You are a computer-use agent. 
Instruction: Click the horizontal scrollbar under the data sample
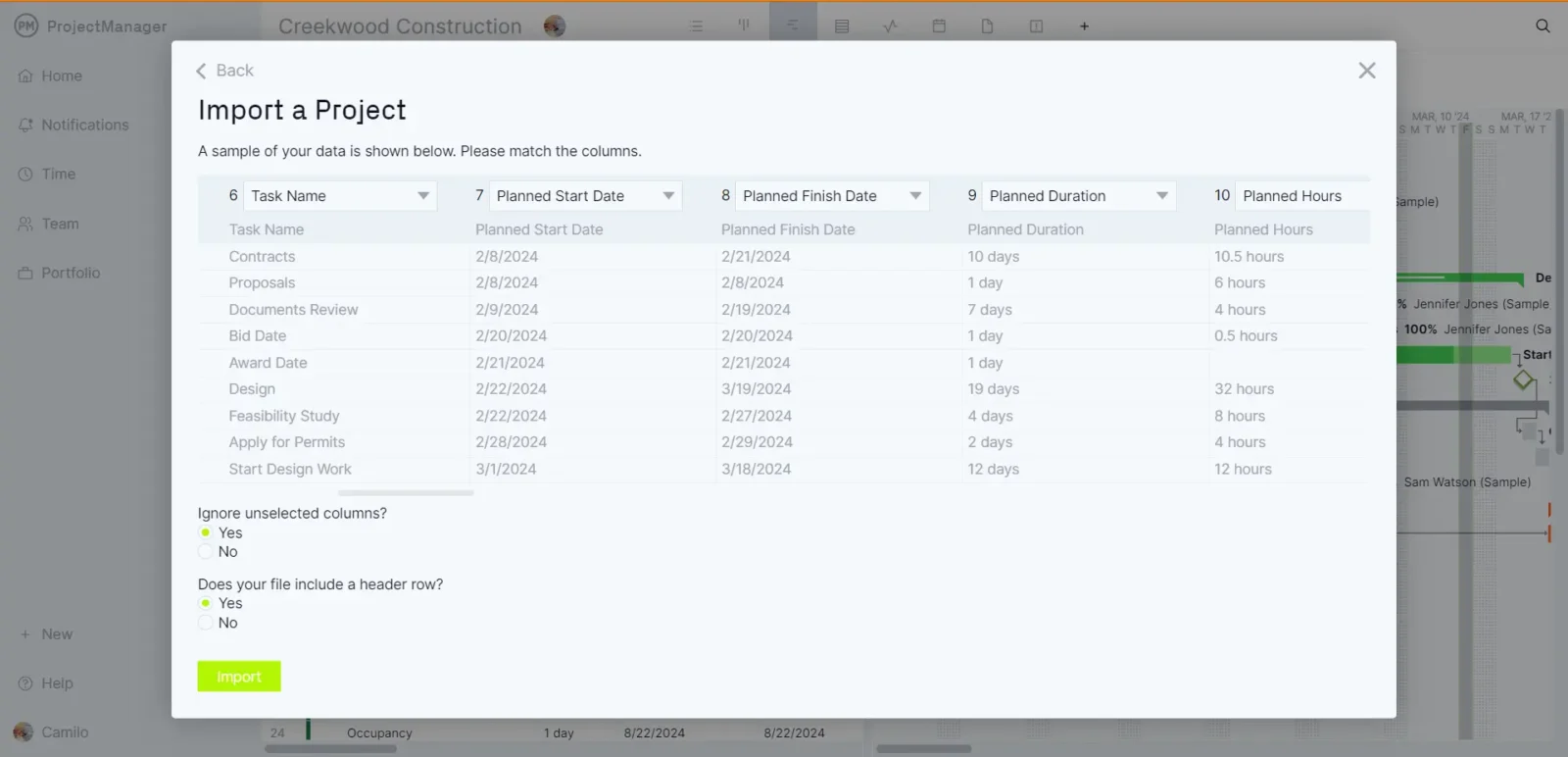pyautogui.click(x=406, y=493)
